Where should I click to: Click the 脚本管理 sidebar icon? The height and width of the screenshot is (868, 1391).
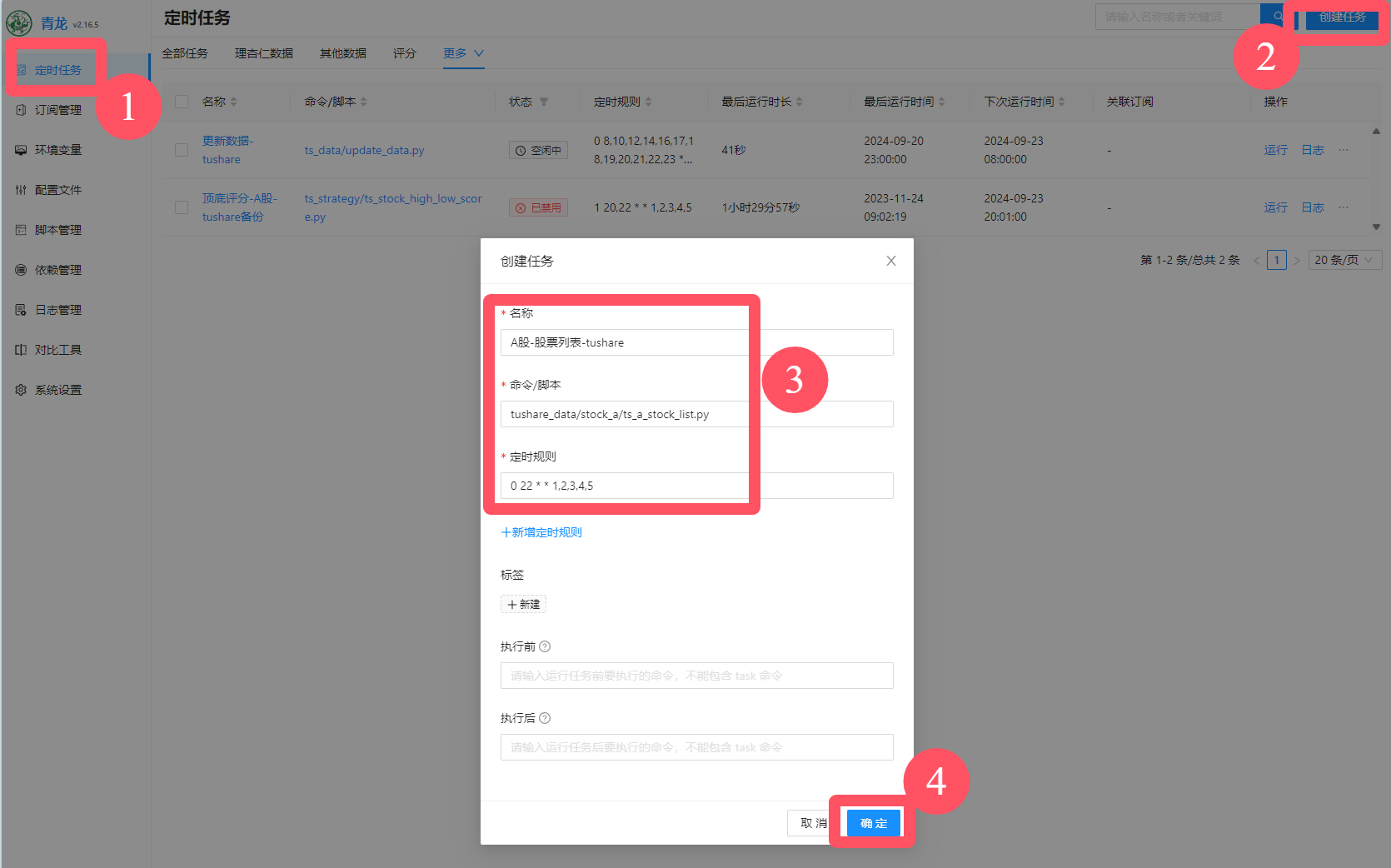point(21,230)
